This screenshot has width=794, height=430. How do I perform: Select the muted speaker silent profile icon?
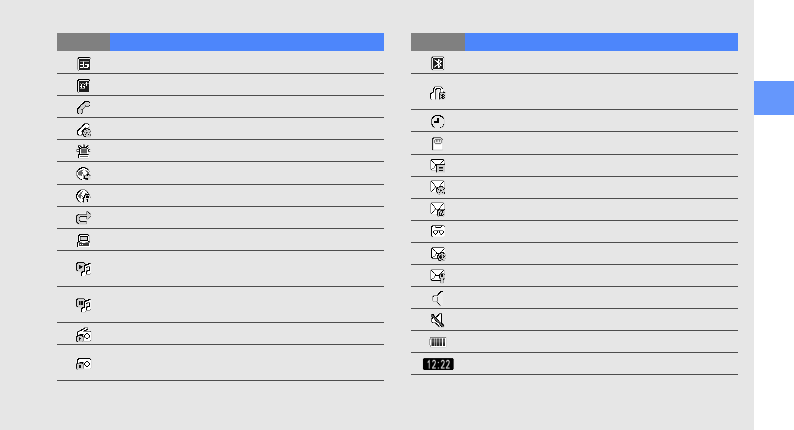click(438, 320)
